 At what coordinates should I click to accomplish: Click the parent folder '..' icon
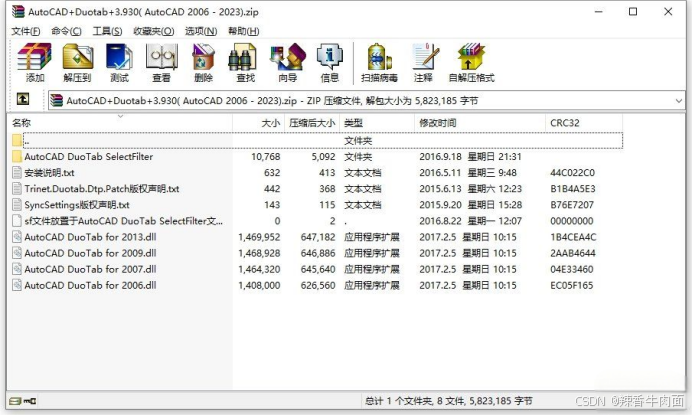click(17, 140)
